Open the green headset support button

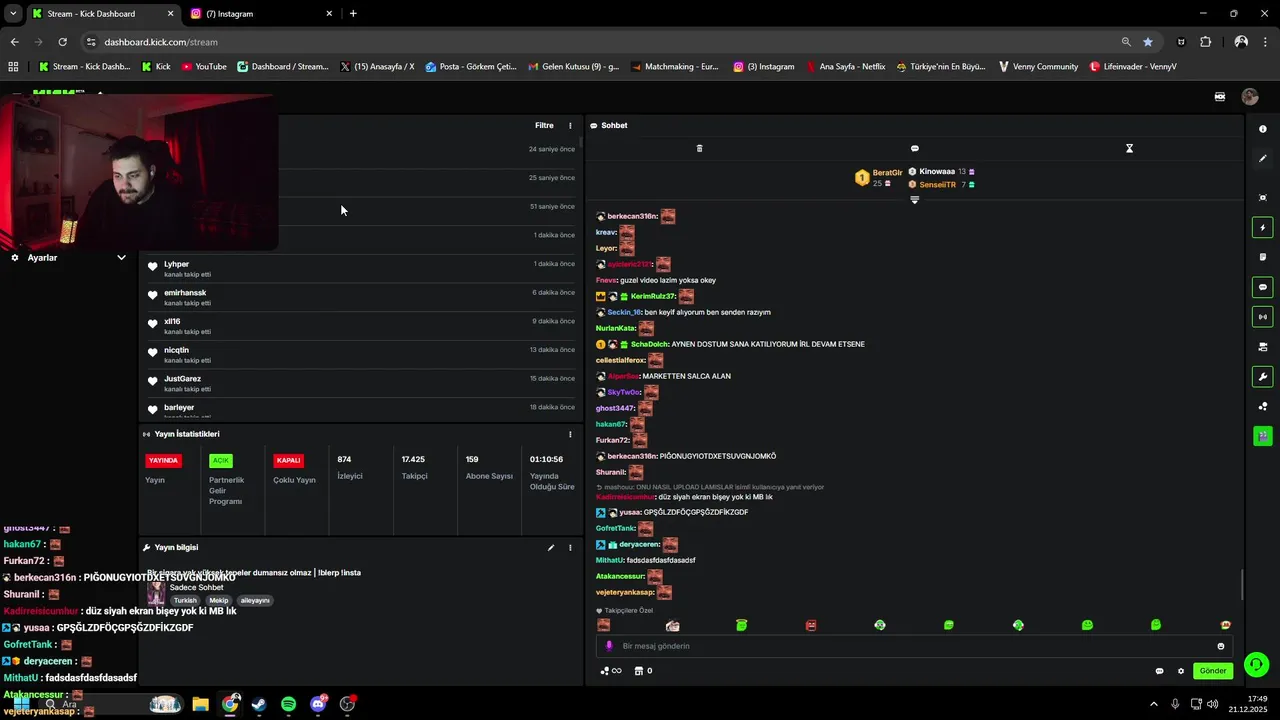coord(1257,664)
